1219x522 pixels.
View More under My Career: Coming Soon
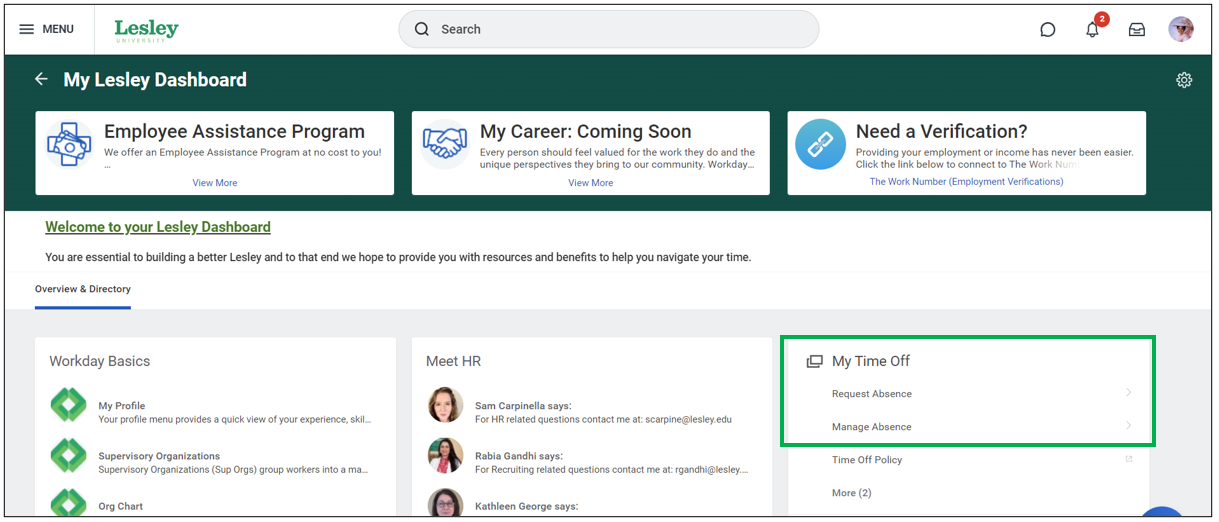[x=591, y=183]
